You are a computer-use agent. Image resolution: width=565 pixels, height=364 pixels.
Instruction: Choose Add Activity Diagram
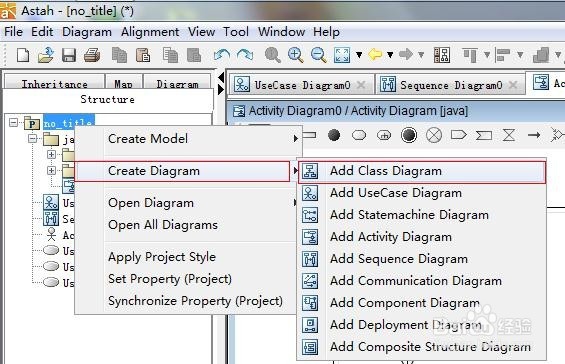tap(422, 237)
